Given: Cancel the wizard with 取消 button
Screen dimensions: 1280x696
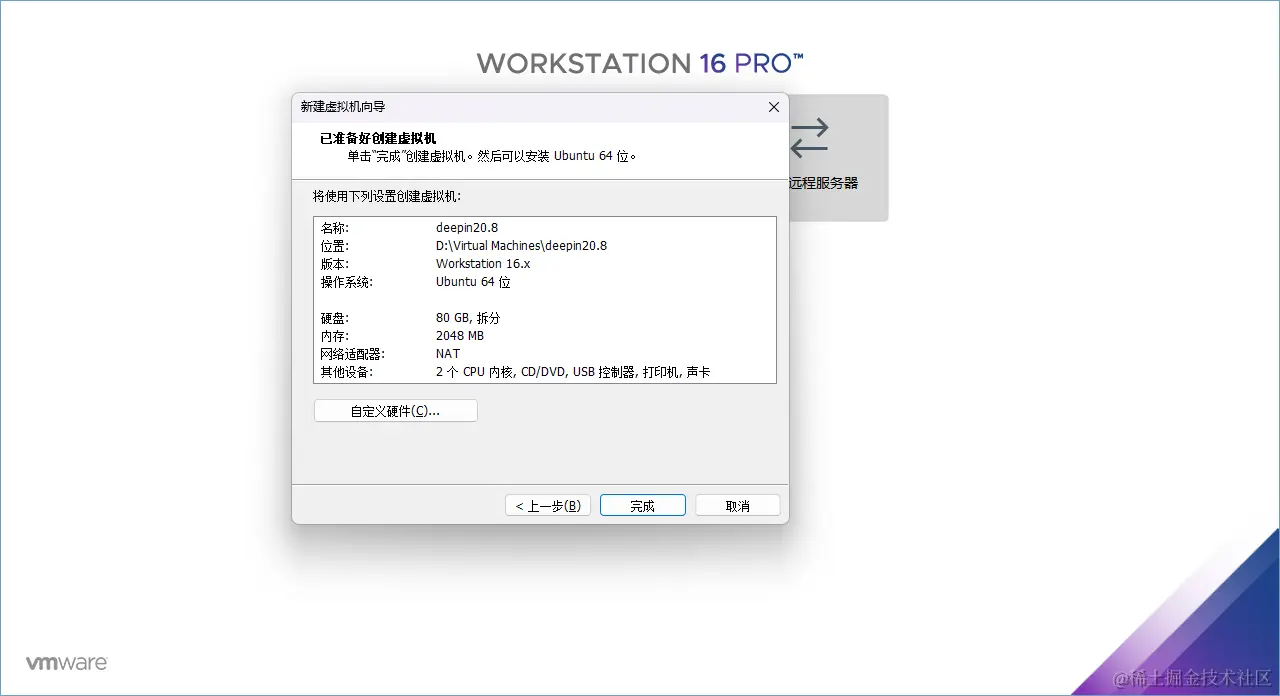Looking at the screenshot, I should point(737,506).
